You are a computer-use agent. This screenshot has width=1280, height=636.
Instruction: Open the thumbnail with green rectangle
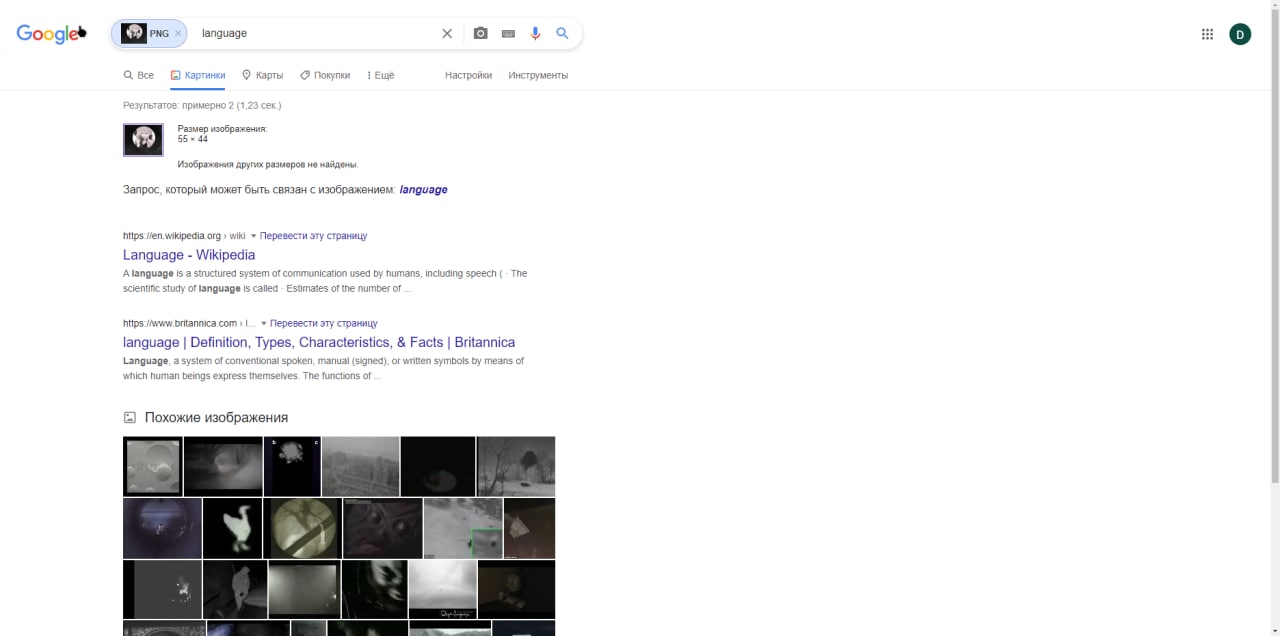pyautogui.click(x=463, y=528)
